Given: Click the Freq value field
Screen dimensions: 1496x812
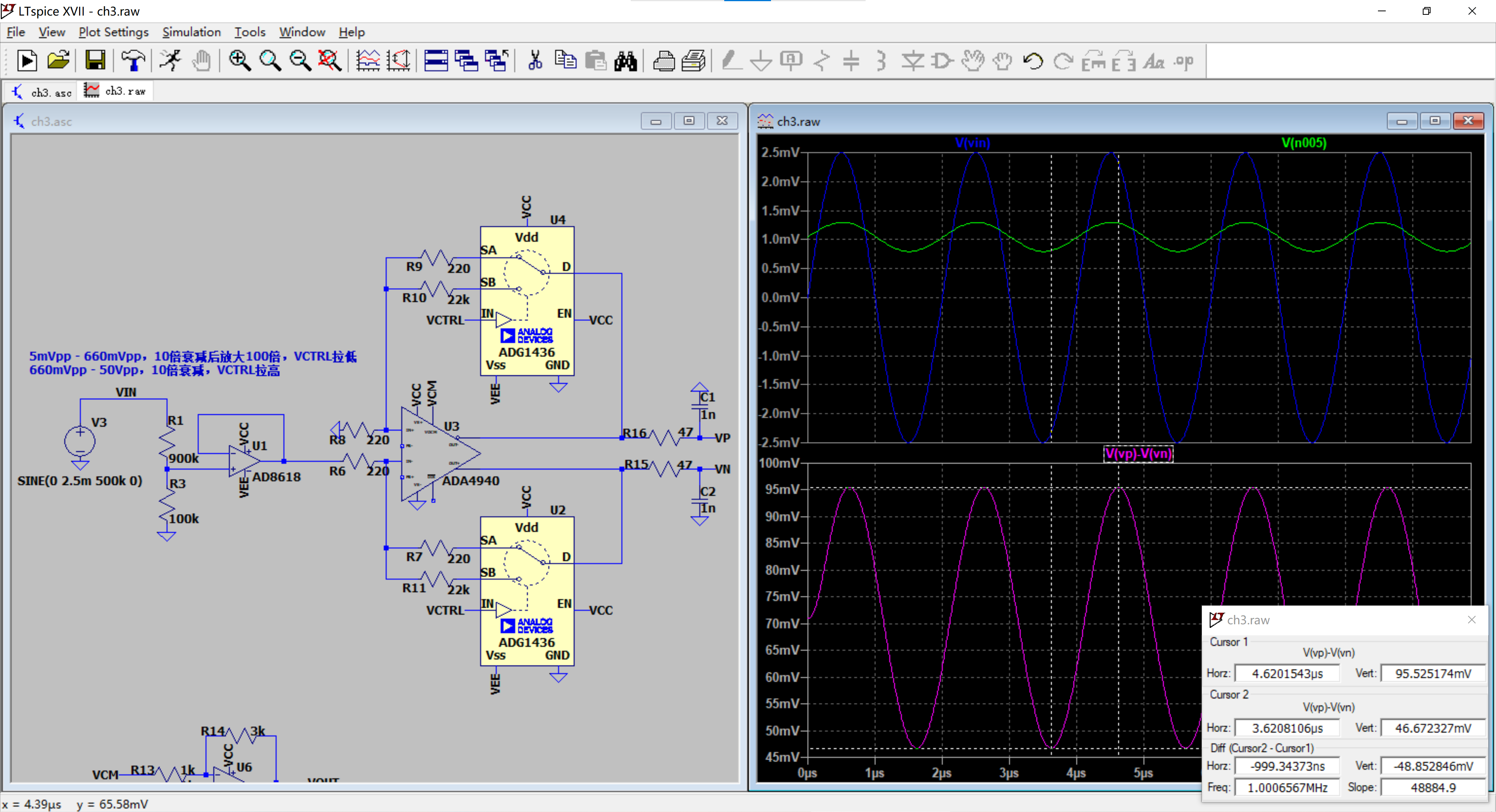Looking at the screenshot, I should [1287, 787].
